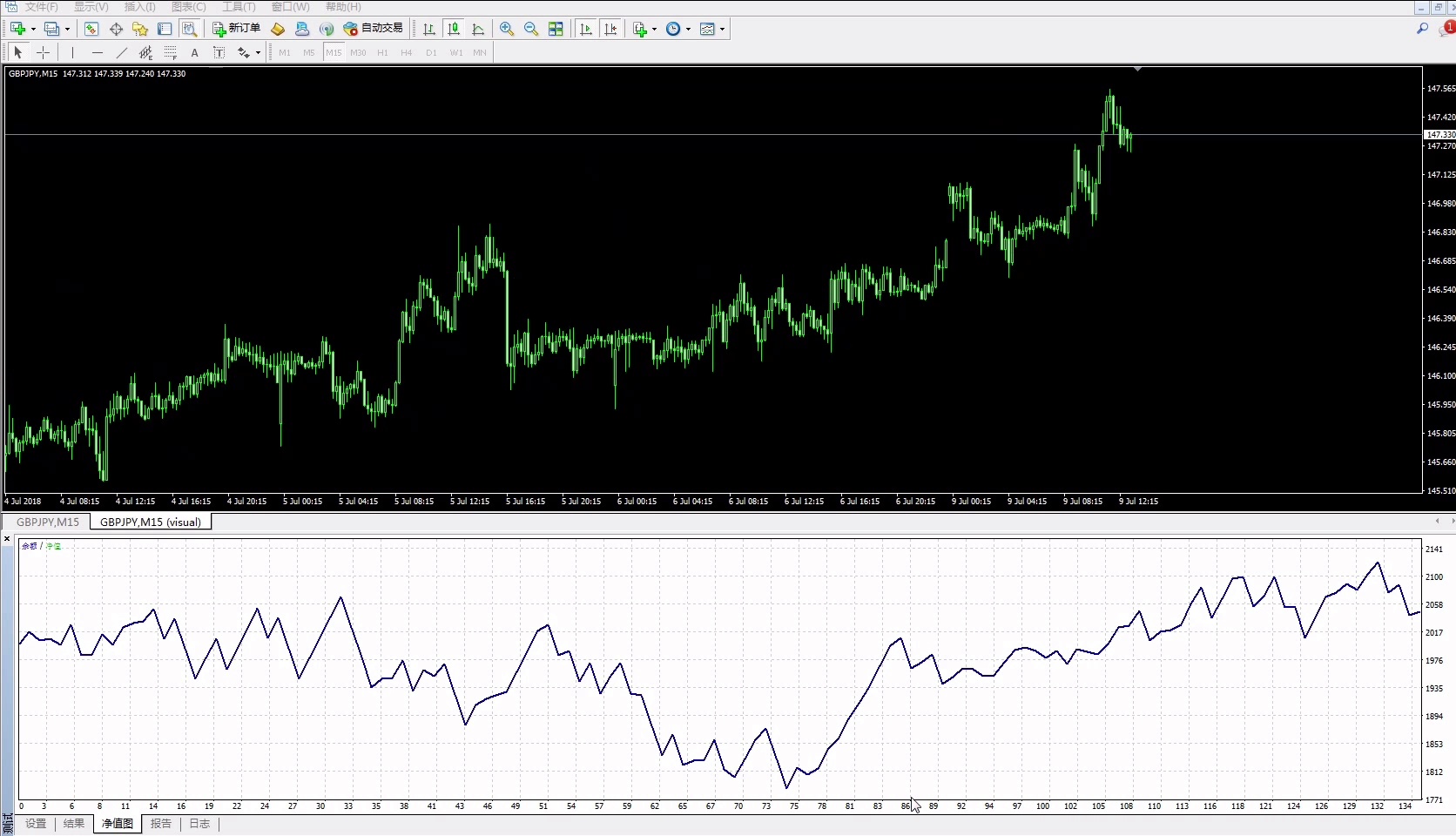Select the horizontal line drawing tool
This screenshot has height=836, width=1456.
(x=97, y=52)
